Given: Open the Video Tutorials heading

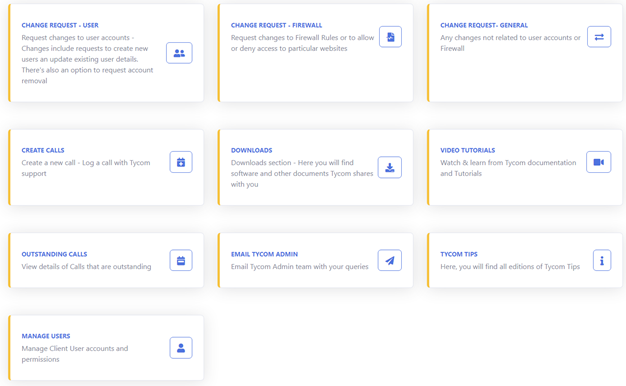Looking at the screenshot, I should pyautogui.click(x=468, y=150).
